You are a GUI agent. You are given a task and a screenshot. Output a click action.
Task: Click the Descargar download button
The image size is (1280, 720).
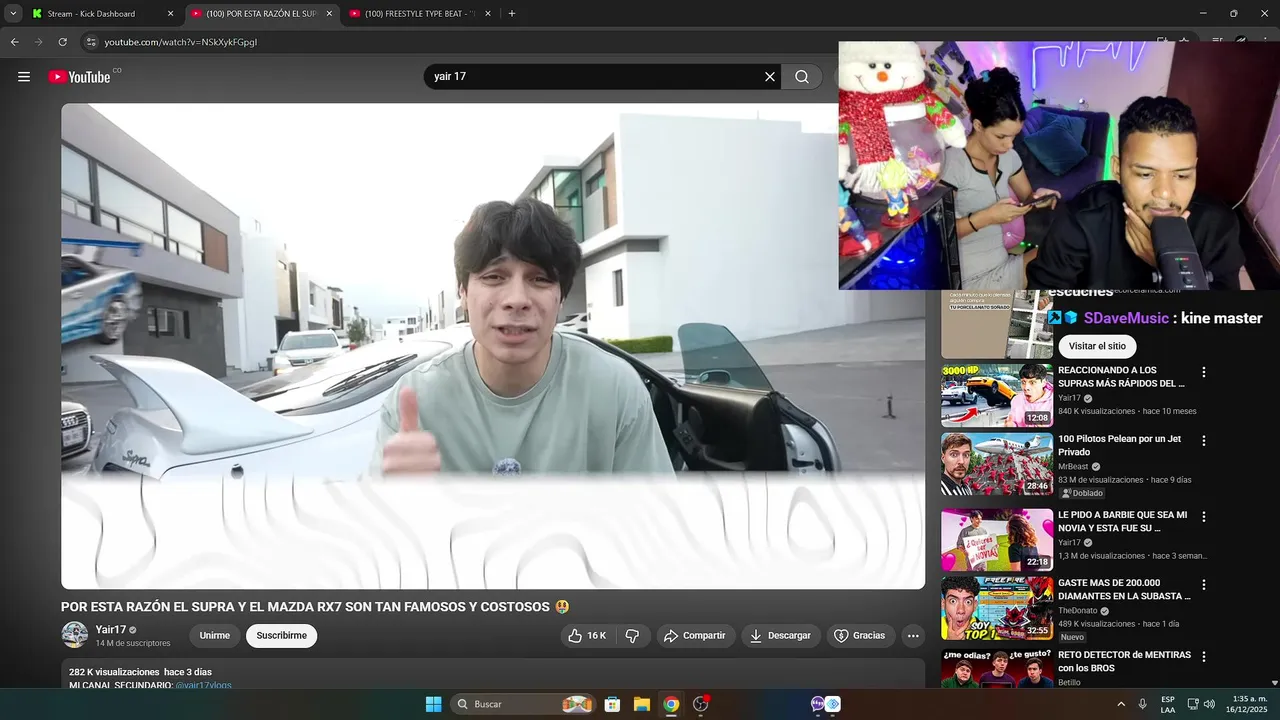click(781, 636)
